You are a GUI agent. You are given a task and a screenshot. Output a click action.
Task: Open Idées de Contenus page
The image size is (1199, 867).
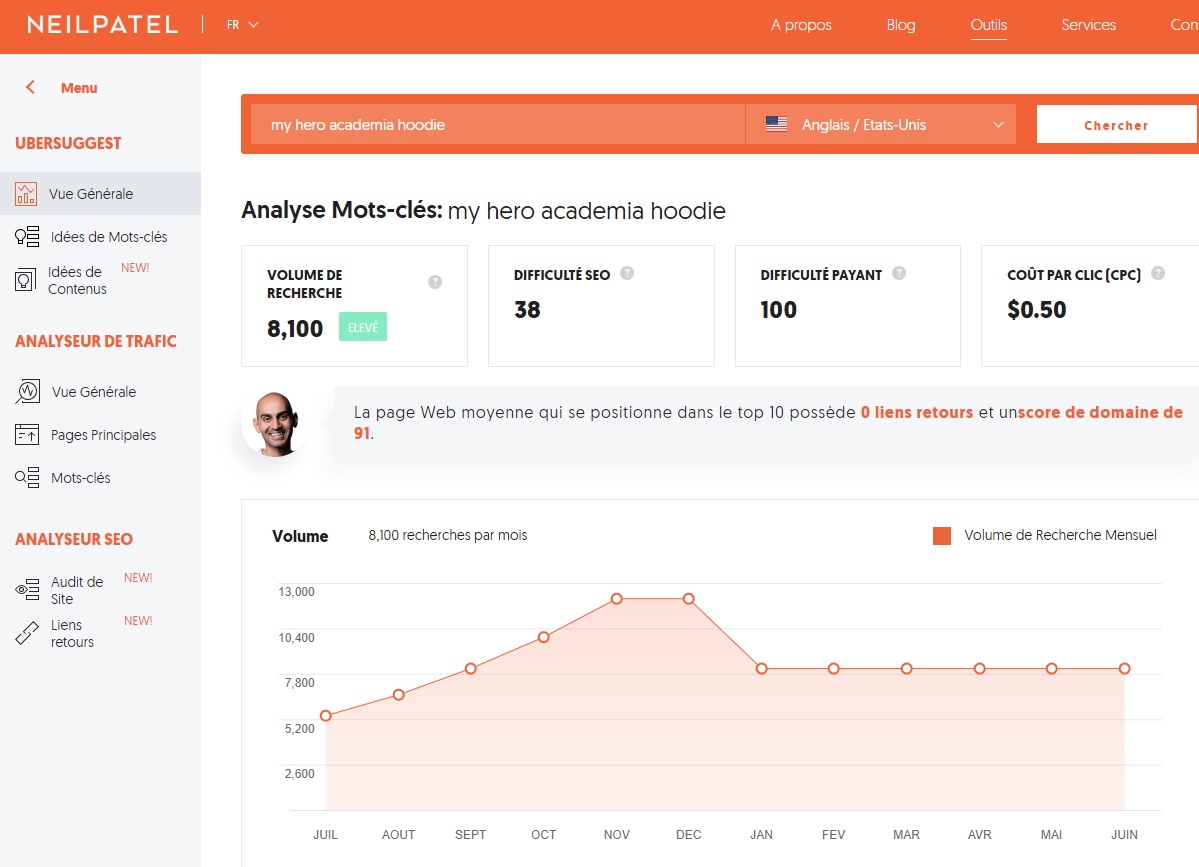(77, 281)
